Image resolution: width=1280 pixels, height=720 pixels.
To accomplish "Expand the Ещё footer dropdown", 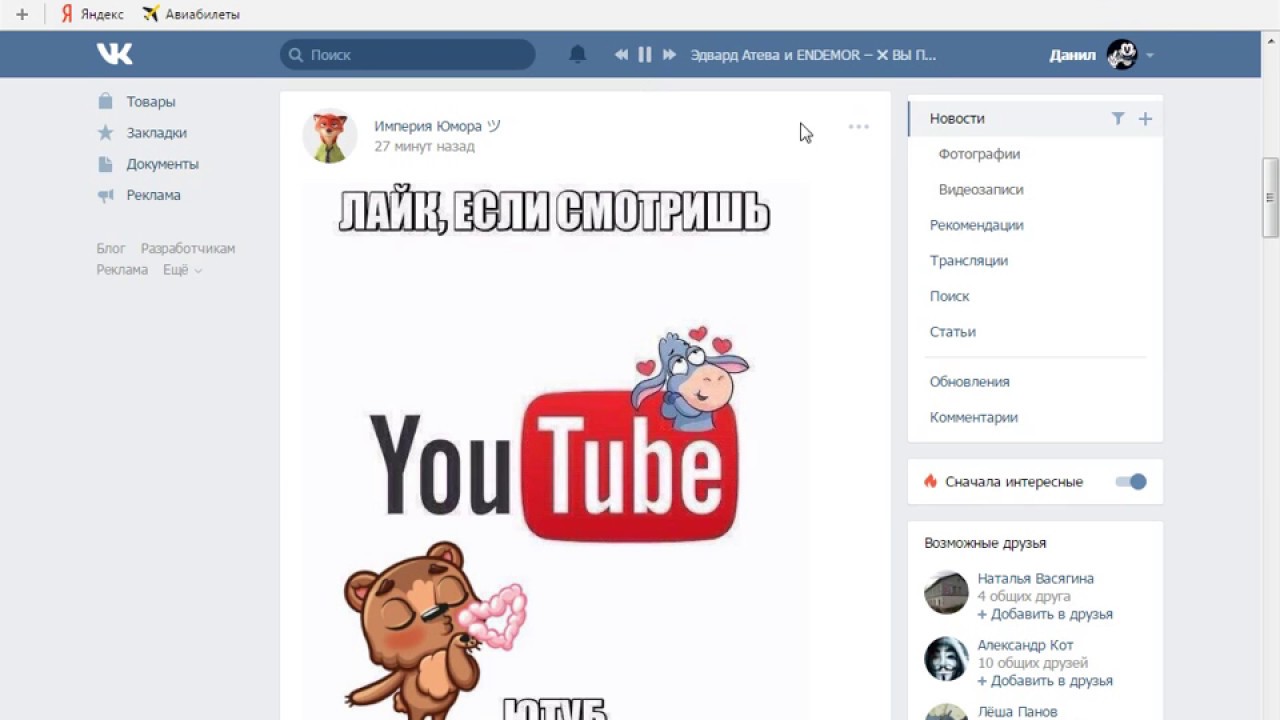I will point(182,270).
